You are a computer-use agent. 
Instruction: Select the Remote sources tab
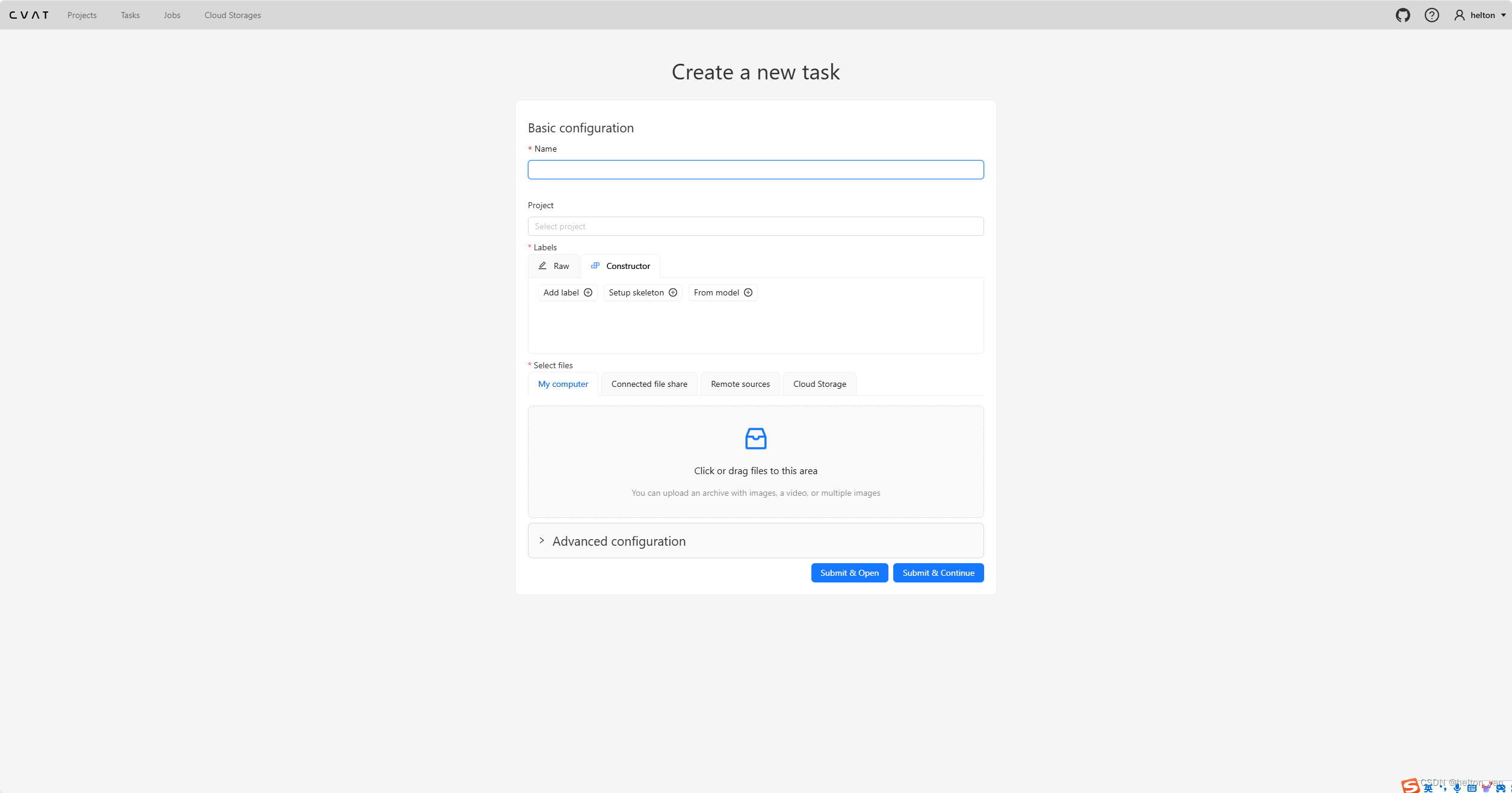(x=740, y=384)
